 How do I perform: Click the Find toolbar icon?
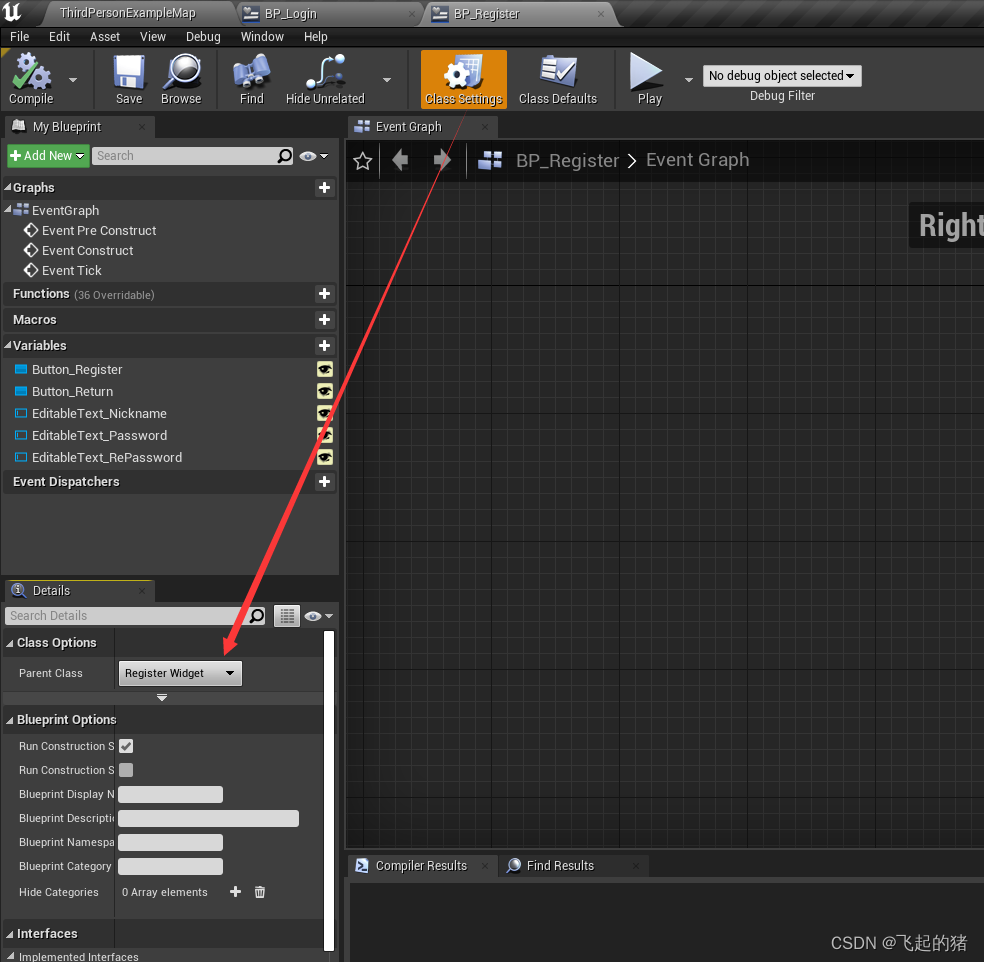click(250, 79)
